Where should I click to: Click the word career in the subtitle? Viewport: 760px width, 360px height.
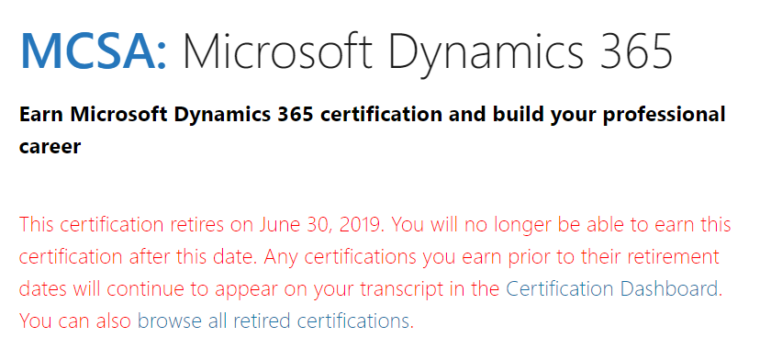pyautogui.click(x=49, y=146)
